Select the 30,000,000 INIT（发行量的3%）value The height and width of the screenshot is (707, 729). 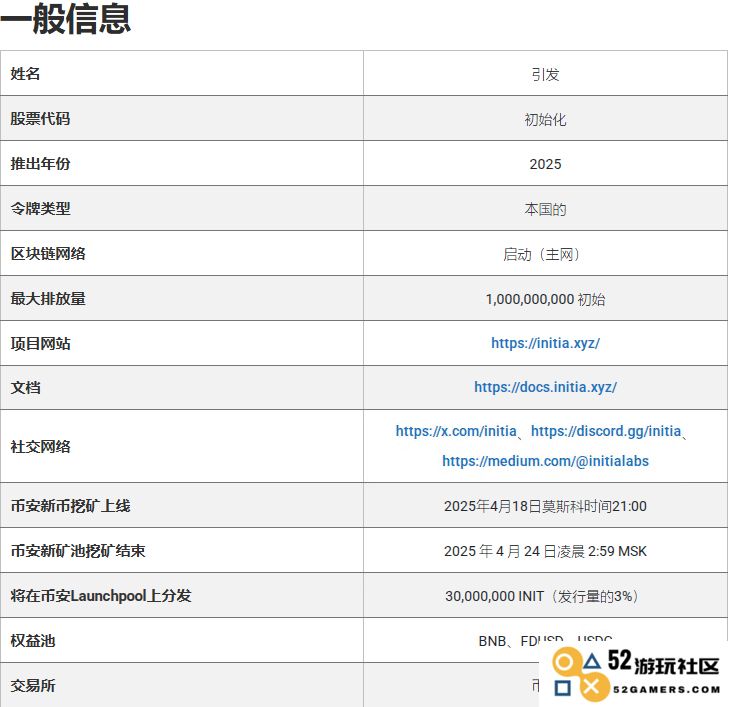point(542,596)
